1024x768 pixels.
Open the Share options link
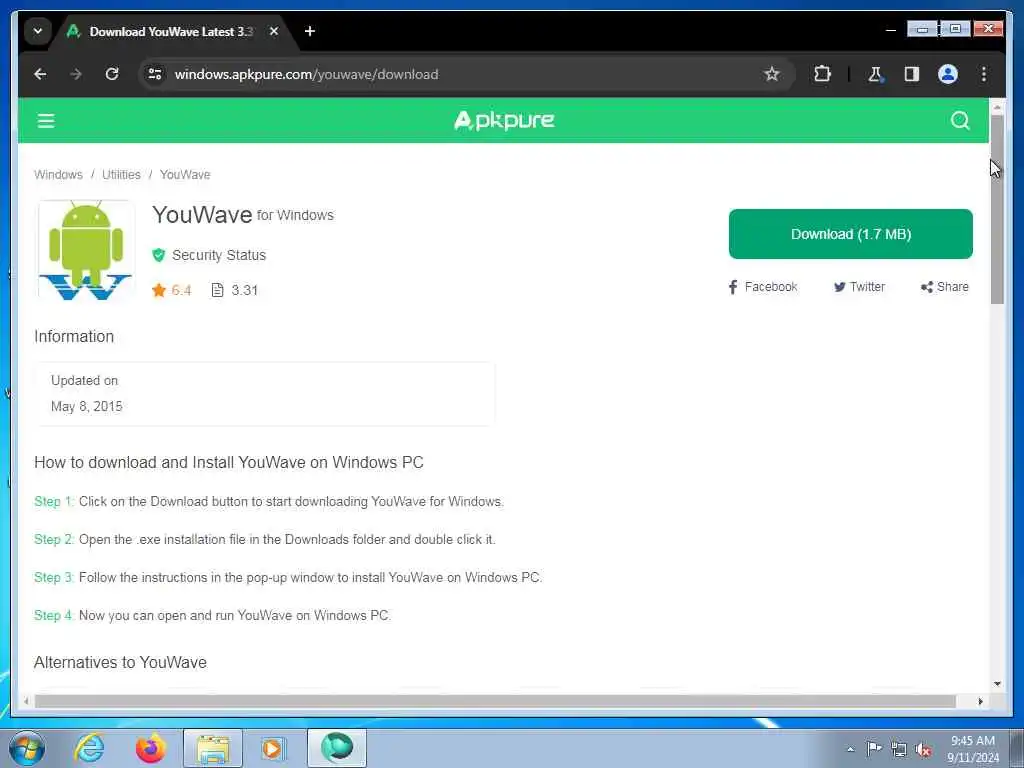944,287
